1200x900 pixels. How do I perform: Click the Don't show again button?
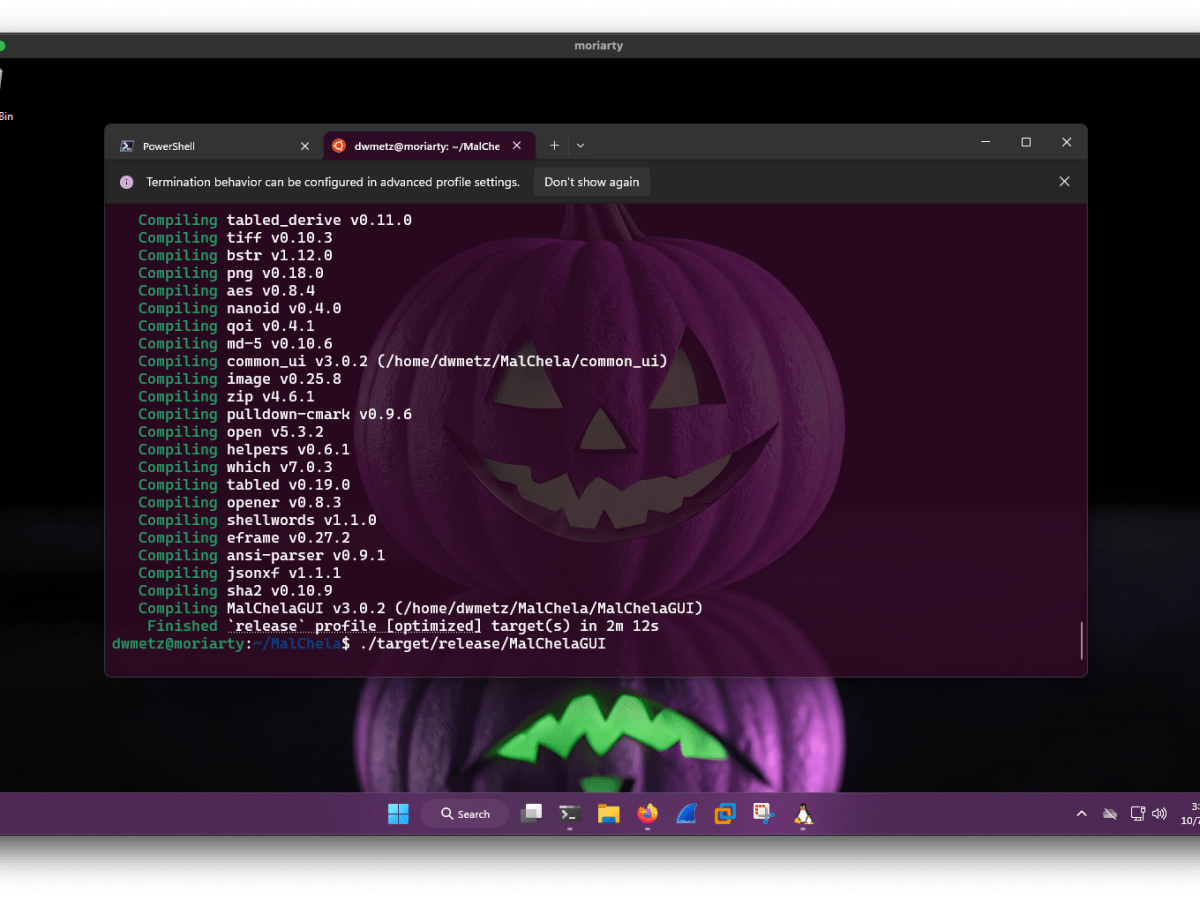592,182
